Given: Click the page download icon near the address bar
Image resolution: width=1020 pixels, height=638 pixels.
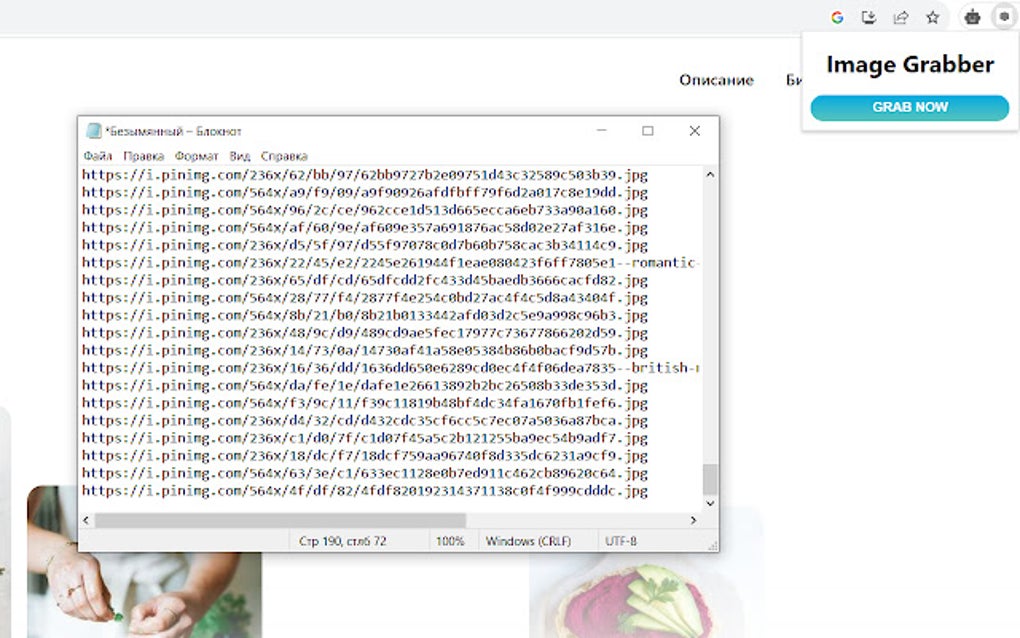Looking at the screenshot, I should [x=870, y=16].
